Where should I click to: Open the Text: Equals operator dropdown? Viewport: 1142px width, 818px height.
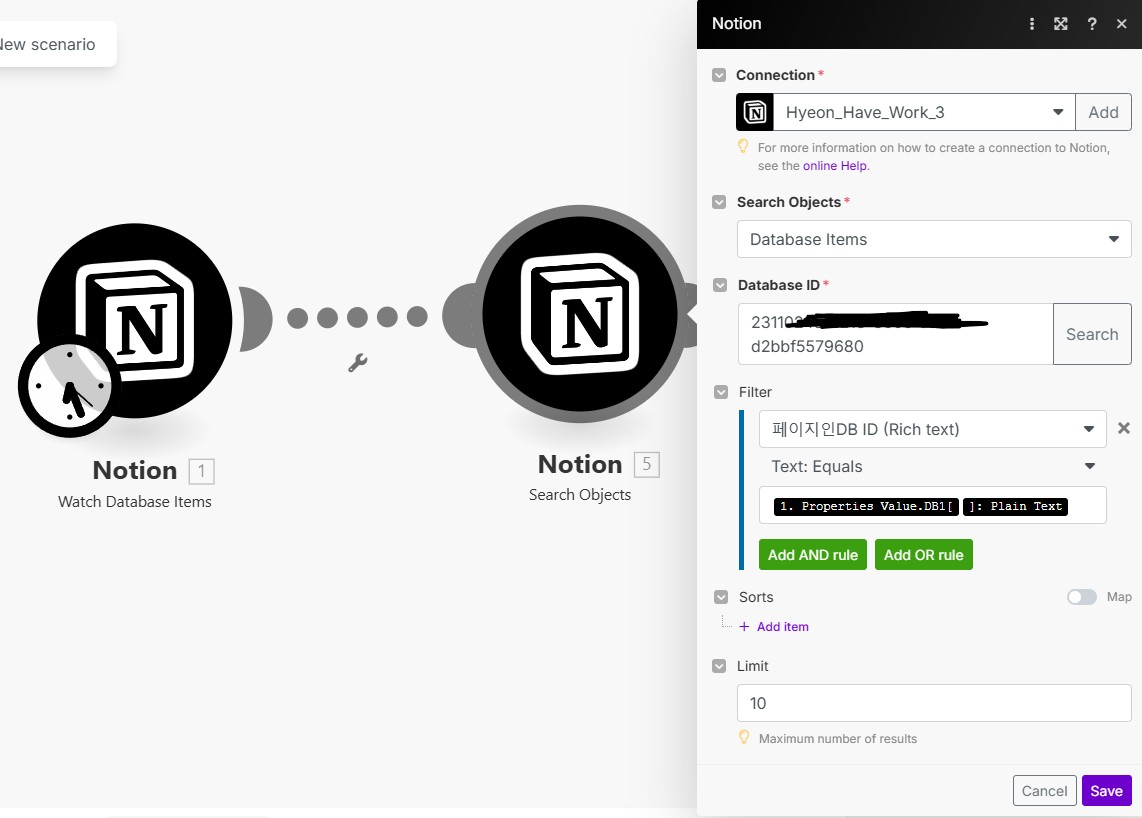pos(933,466)
